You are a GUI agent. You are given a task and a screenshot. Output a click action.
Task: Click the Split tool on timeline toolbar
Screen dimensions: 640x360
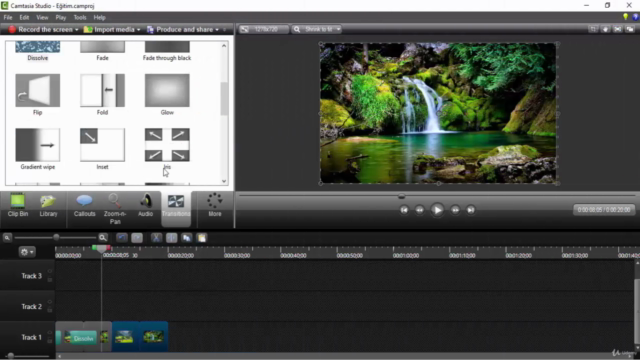tap(171, 238)
